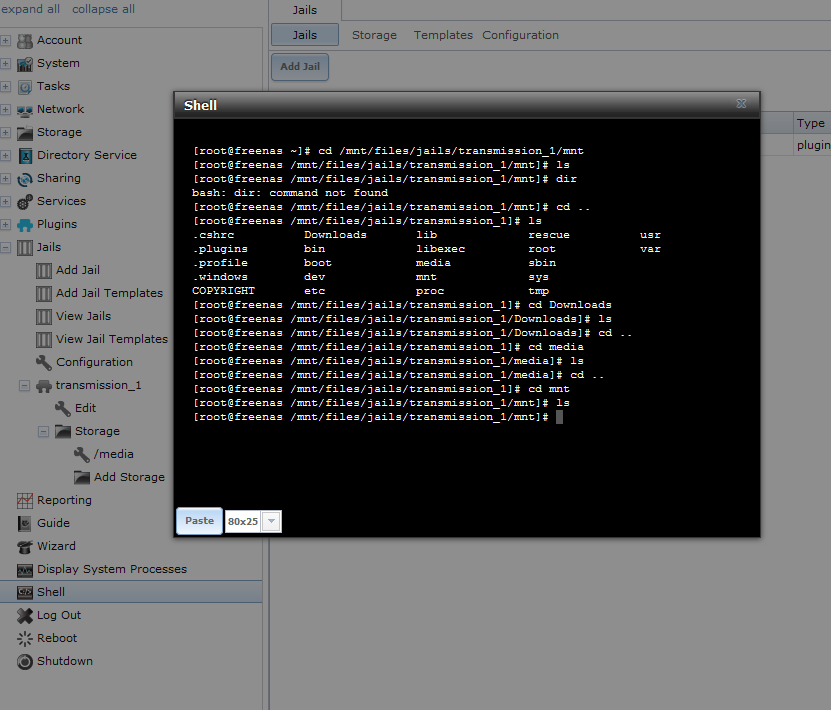This screenshot has width=831, height=710.
Task: Click the Reporting chart icon
Action: [24, 500]
